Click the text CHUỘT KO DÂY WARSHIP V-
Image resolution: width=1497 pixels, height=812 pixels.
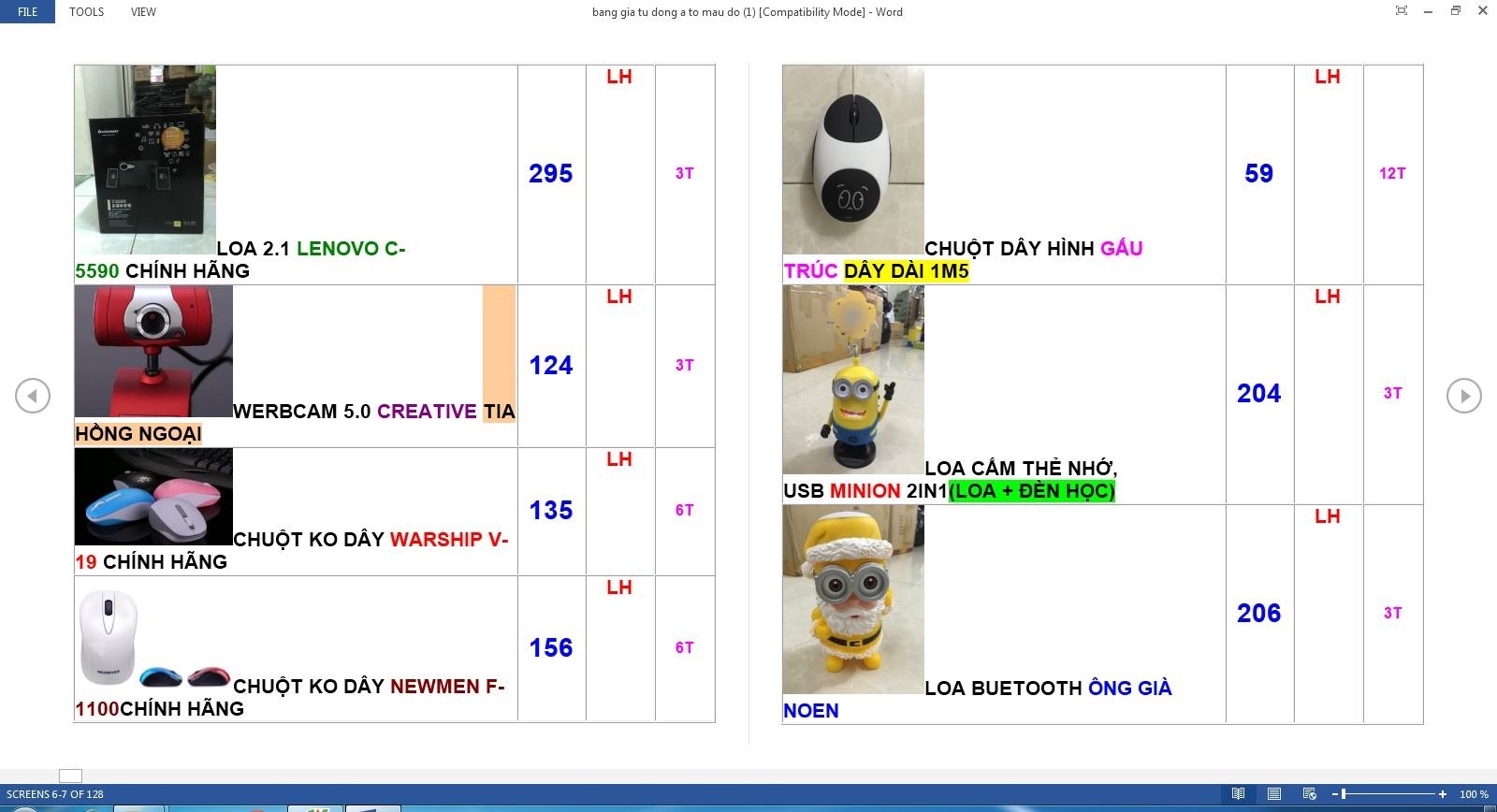tap(371, 540)
